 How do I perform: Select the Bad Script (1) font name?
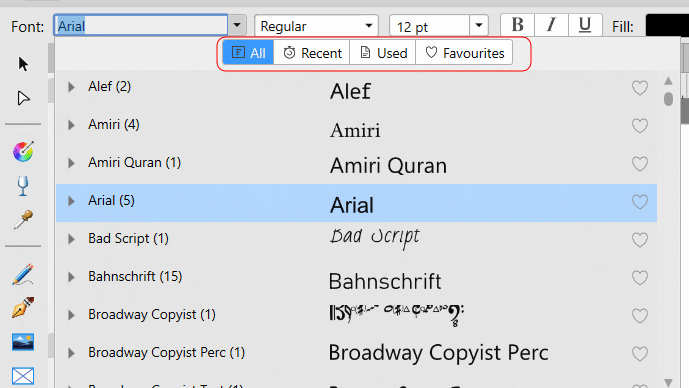[128, 239]
